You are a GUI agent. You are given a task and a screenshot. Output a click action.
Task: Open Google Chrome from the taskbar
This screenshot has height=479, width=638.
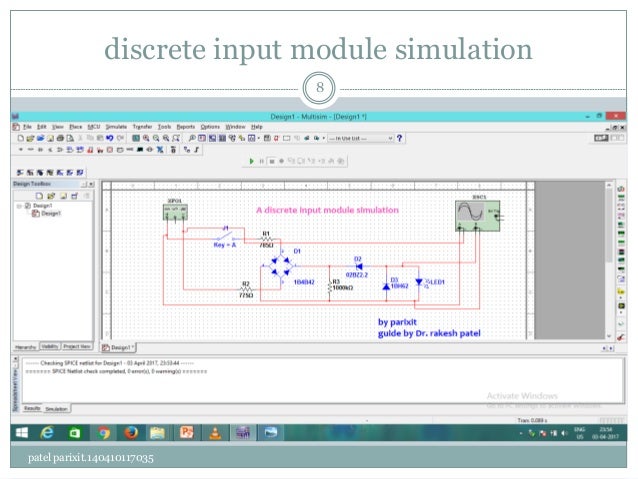[x=103, y=433]
